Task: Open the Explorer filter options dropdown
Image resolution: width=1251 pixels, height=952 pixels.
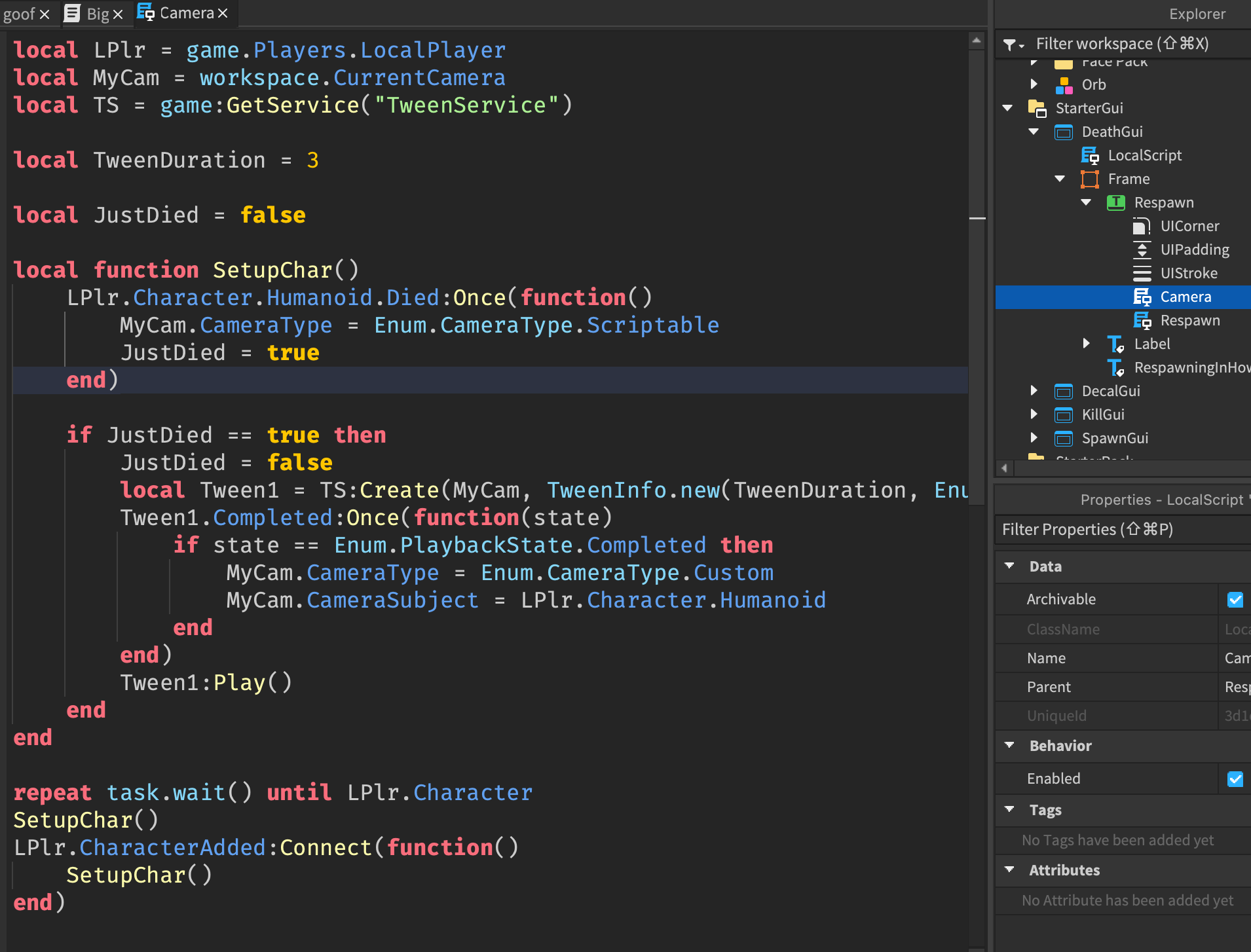Action: click(1013, 45)
